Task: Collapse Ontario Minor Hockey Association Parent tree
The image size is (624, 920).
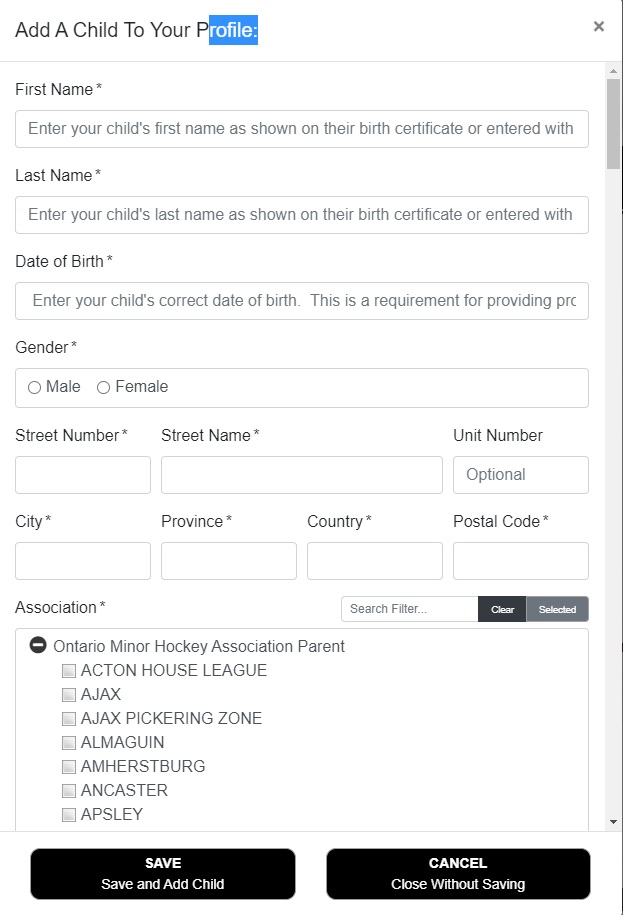Action: coord(38,646)
